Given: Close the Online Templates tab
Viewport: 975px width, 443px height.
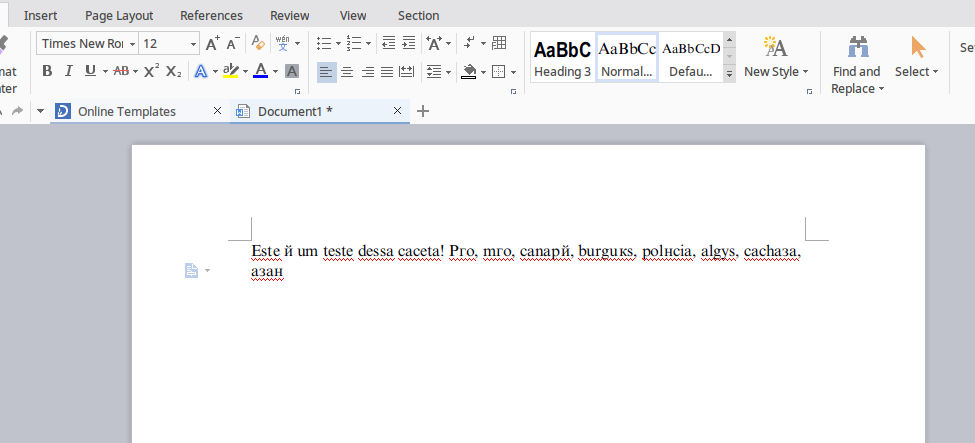Looking at the screenshot, I should 217,111.
